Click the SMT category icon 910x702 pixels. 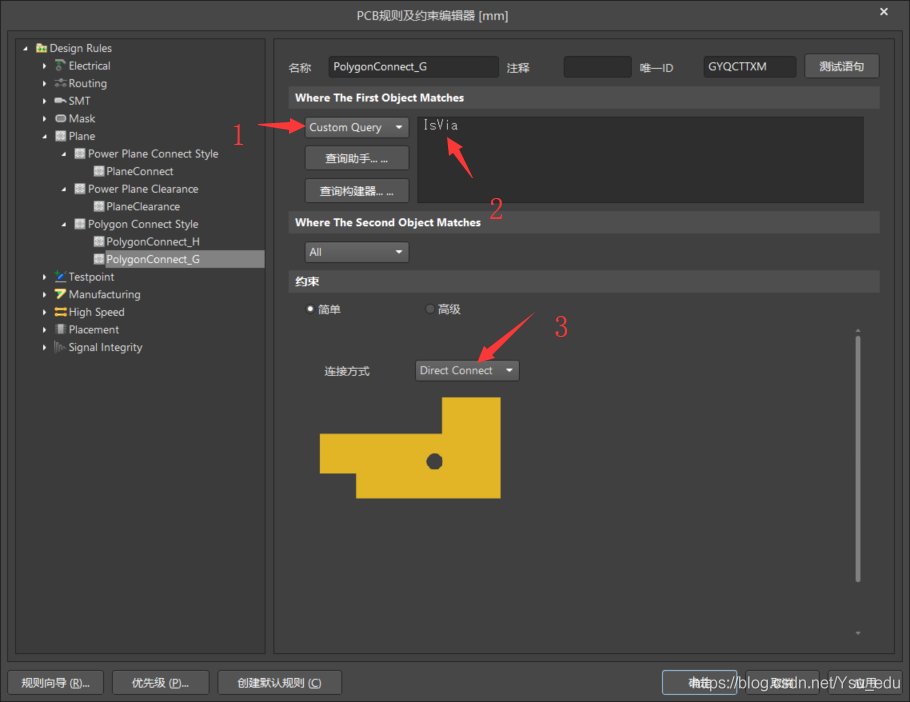coord(60,101)
